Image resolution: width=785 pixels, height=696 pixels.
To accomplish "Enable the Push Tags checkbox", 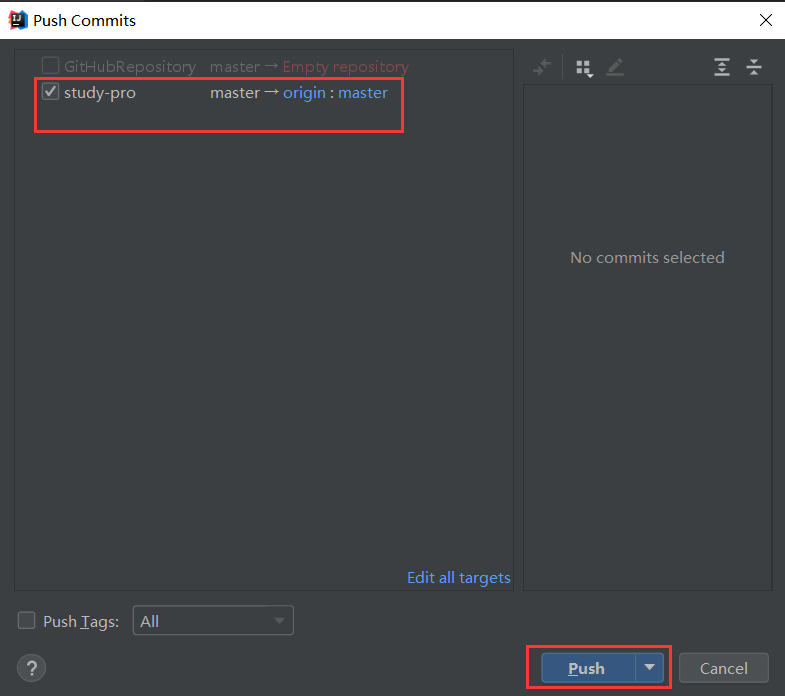I will coord(27,620).
